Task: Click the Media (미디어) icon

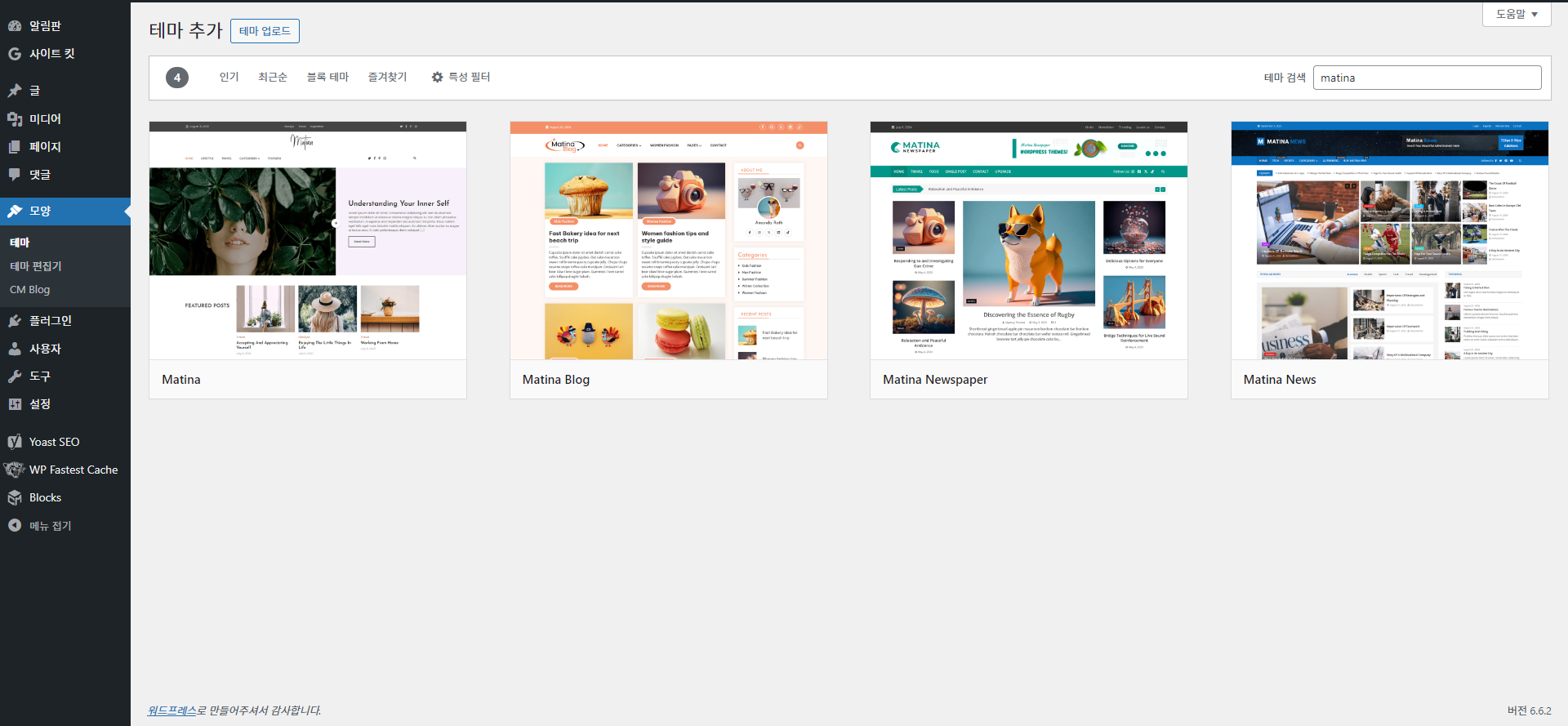Action: click(15, 119)
